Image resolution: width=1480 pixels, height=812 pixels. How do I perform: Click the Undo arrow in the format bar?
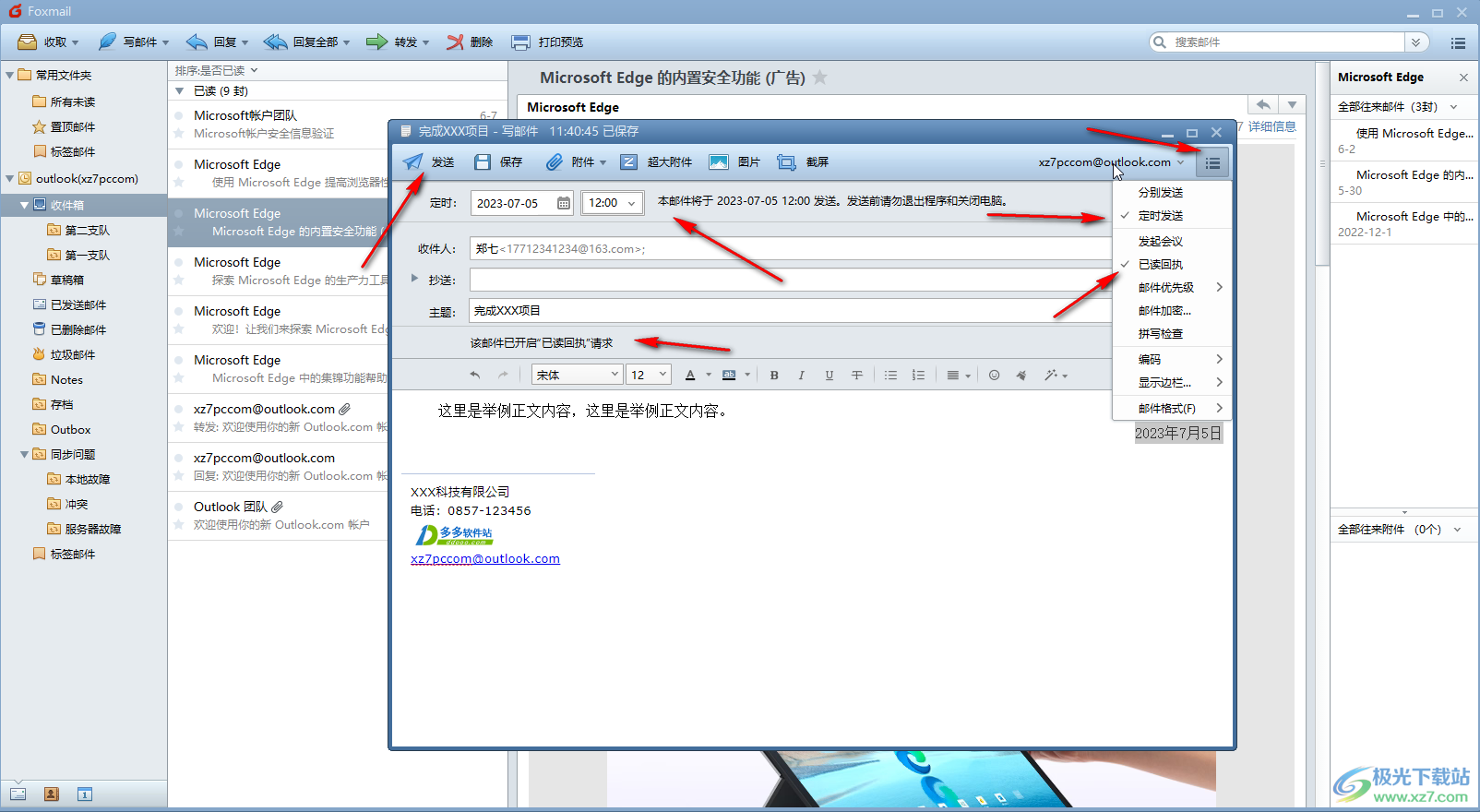click(475, 375)
